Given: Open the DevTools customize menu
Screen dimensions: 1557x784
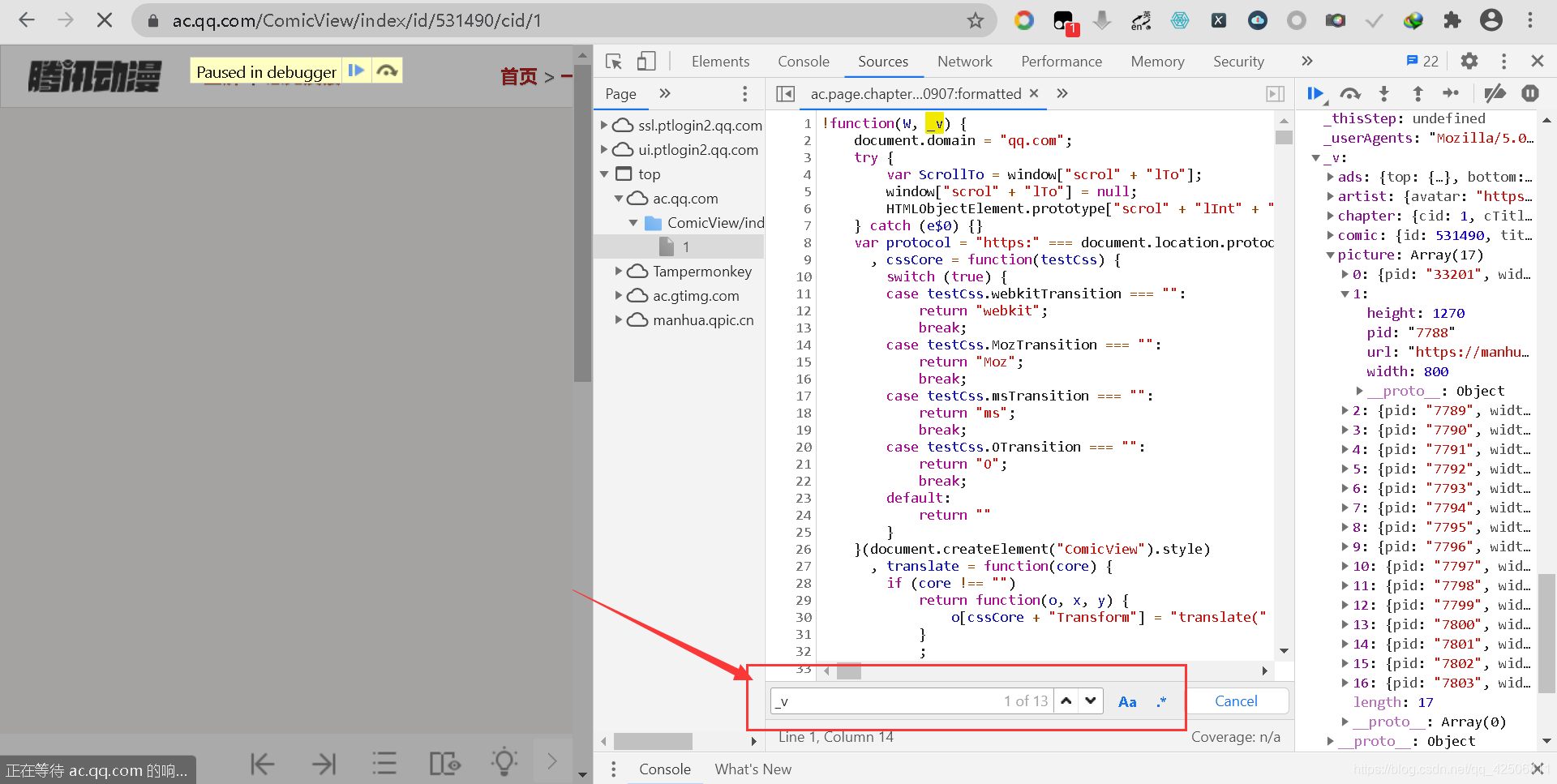Looking at the screenshot, I should 1503,62.
